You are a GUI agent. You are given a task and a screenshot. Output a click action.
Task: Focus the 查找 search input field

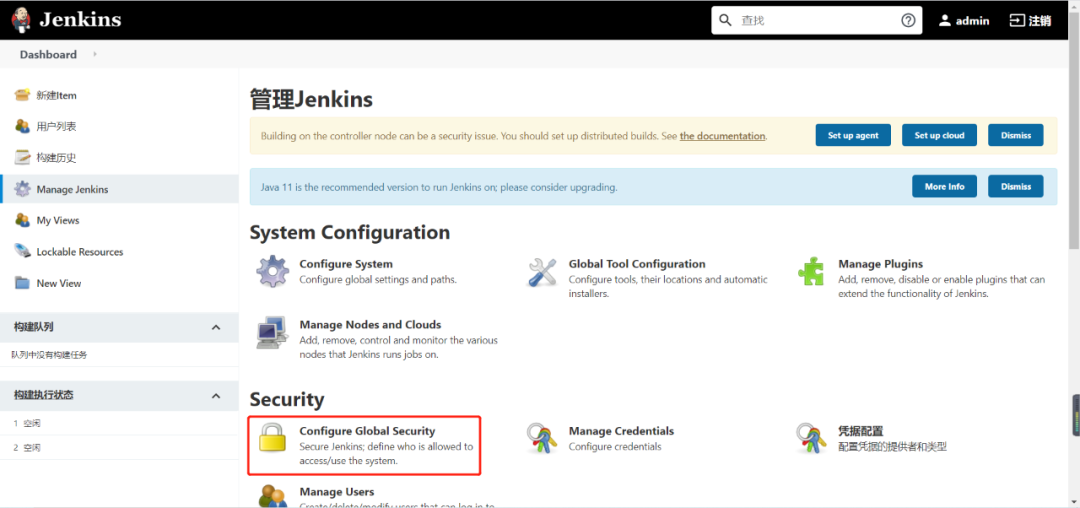click(x=816, y=21)
